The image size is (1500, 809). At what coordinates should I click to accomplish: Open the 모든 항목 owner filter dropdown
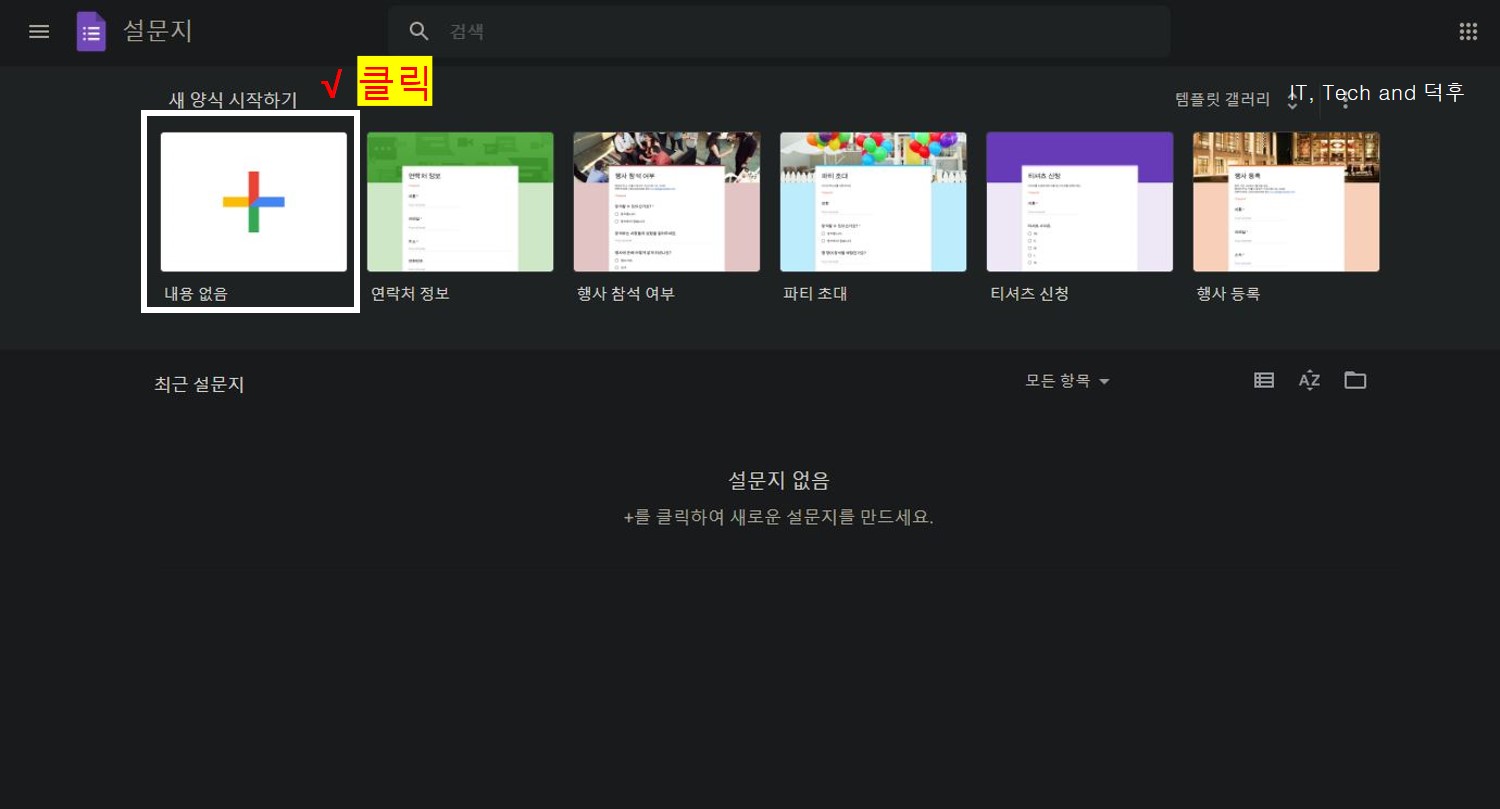pos(1067,381)
